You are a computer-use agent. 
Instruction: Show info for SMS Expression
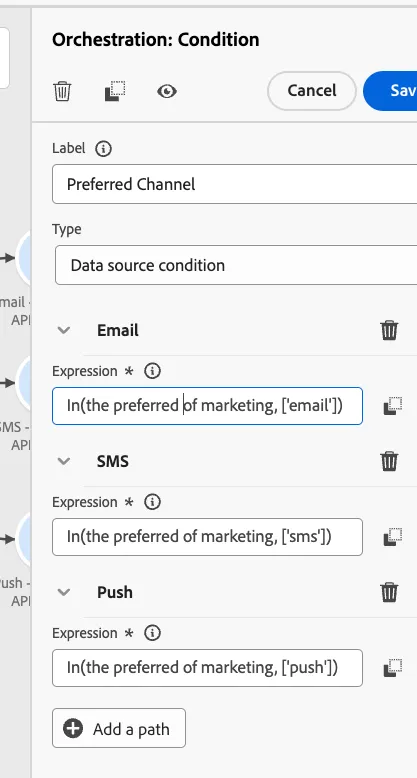(152, 502)
